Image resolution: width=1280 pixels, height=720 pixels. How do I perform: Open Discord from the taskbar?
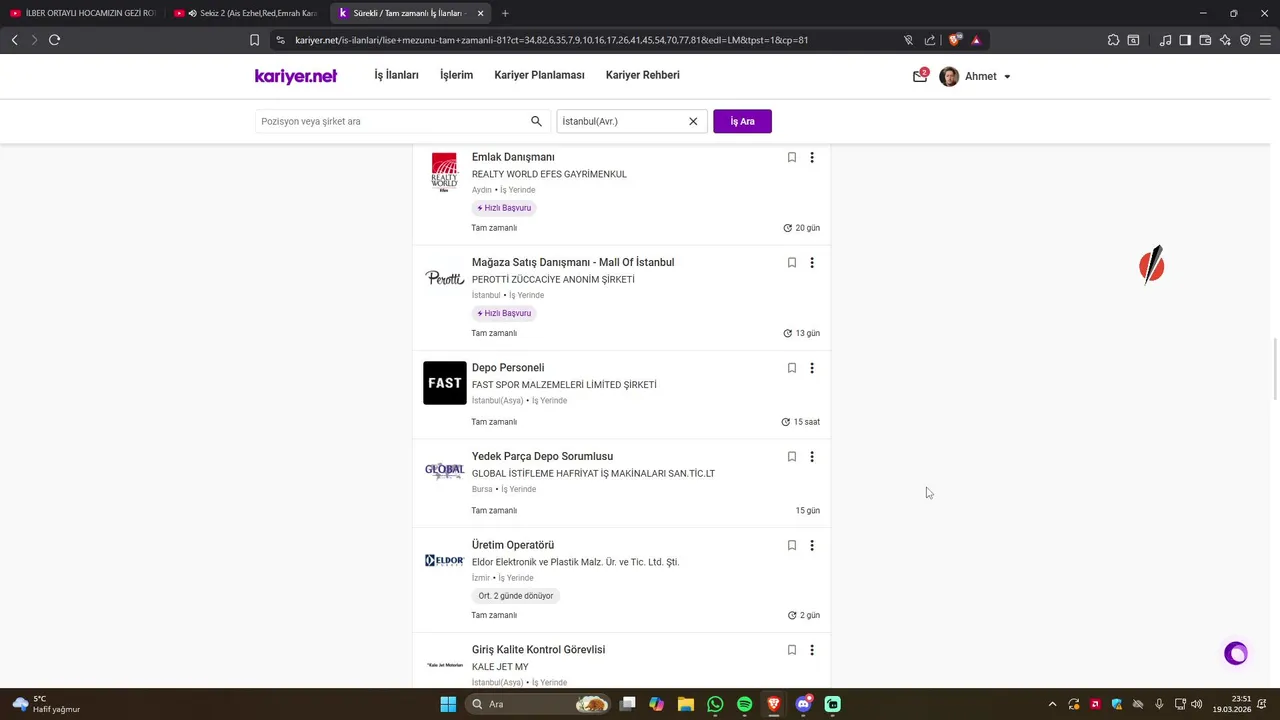coord(803,704)
